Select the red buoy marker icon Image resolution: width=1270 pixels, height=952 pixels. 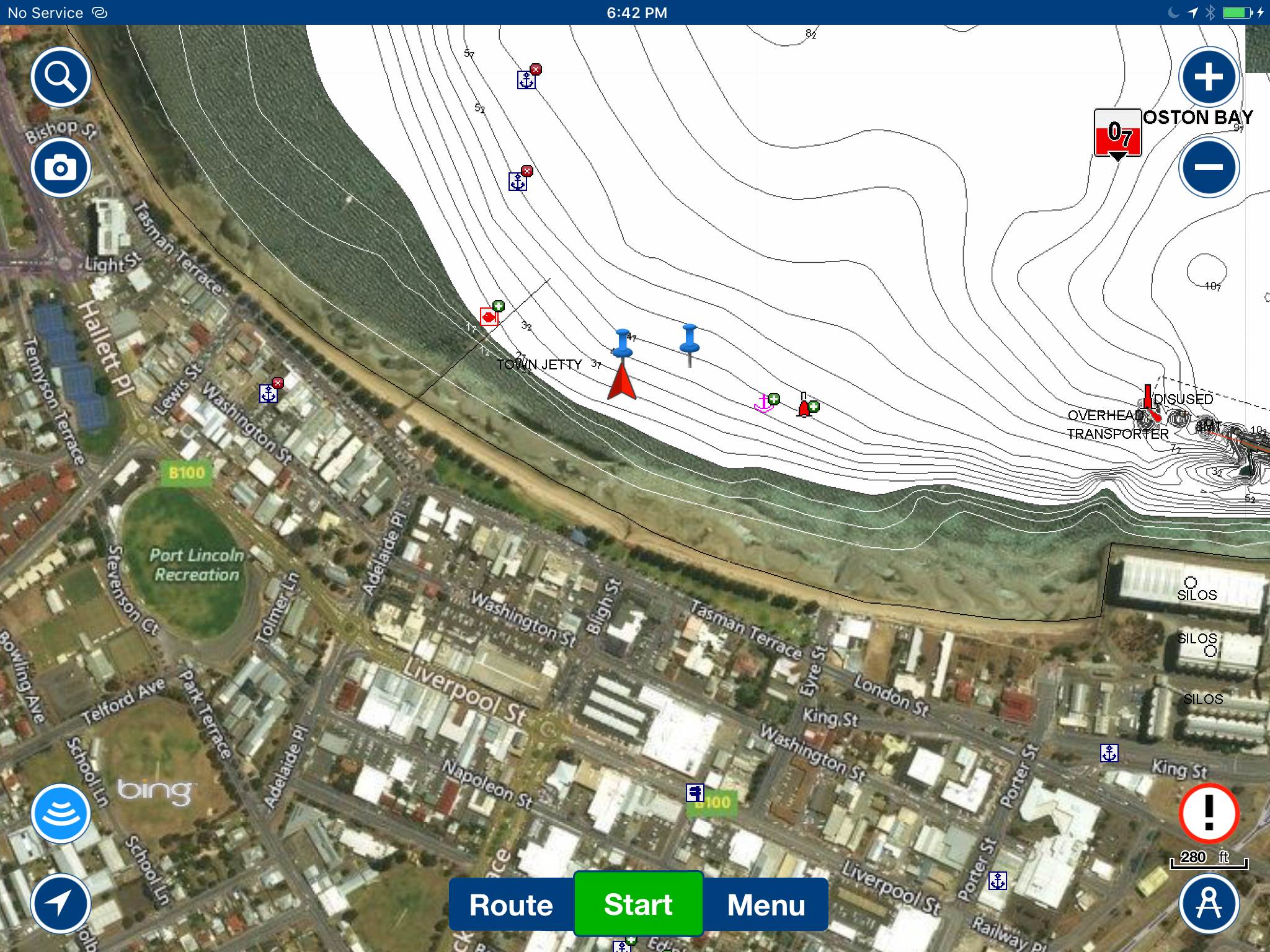(804, 407)
